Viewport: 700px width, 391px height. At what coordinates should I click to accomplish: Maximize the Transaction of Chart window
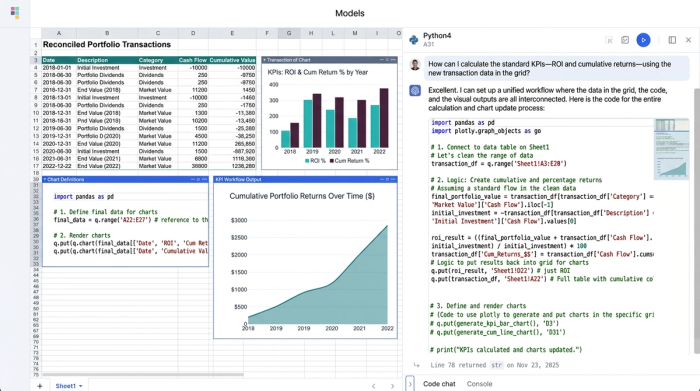coord(387,60)
